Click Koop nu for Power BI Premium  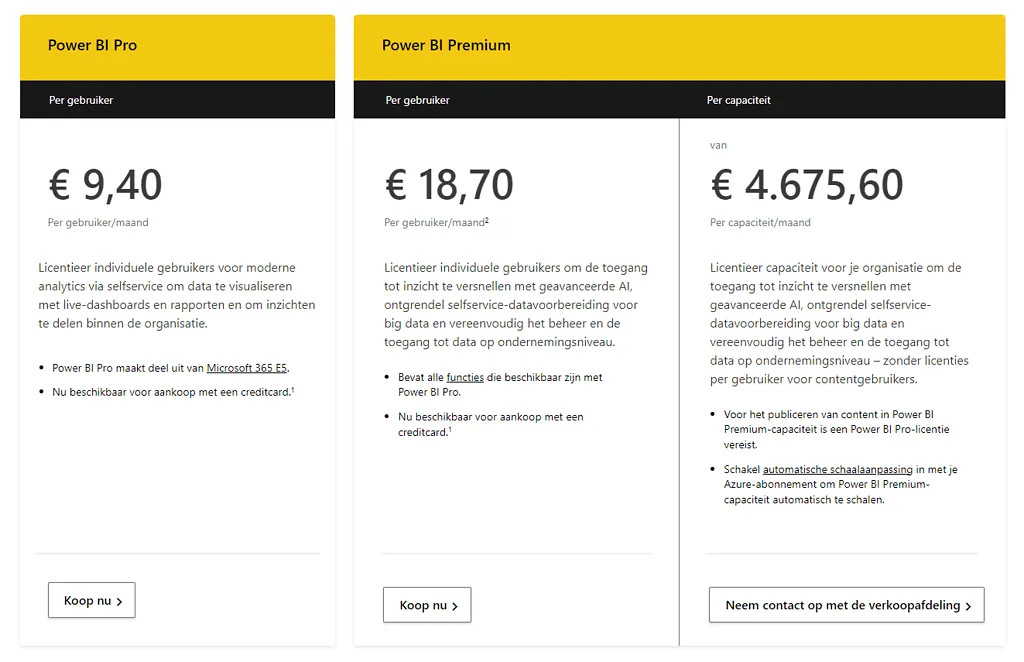(427, 605)
